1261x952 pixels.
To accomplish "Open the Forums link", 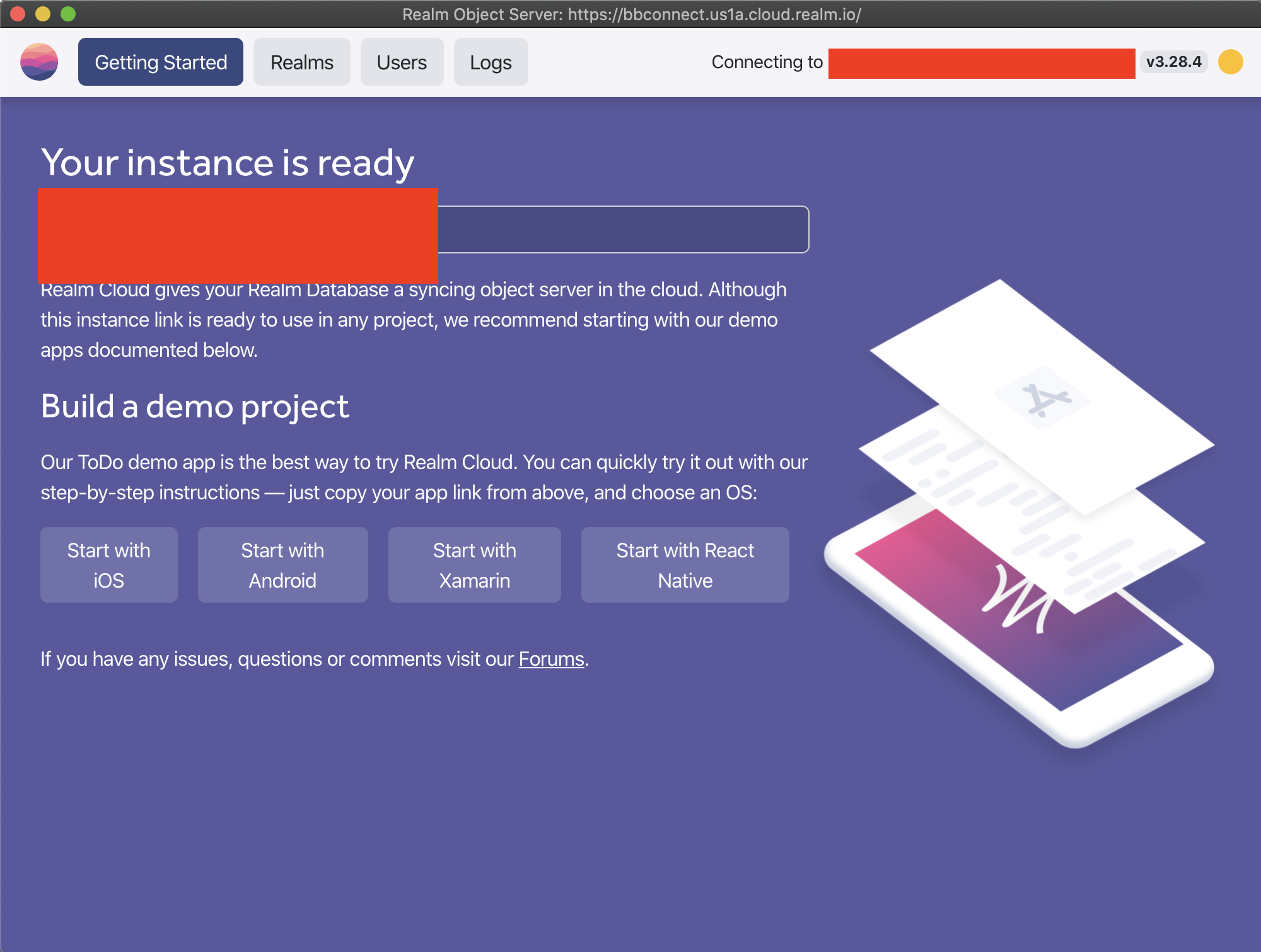I will (x=552, y=659).
